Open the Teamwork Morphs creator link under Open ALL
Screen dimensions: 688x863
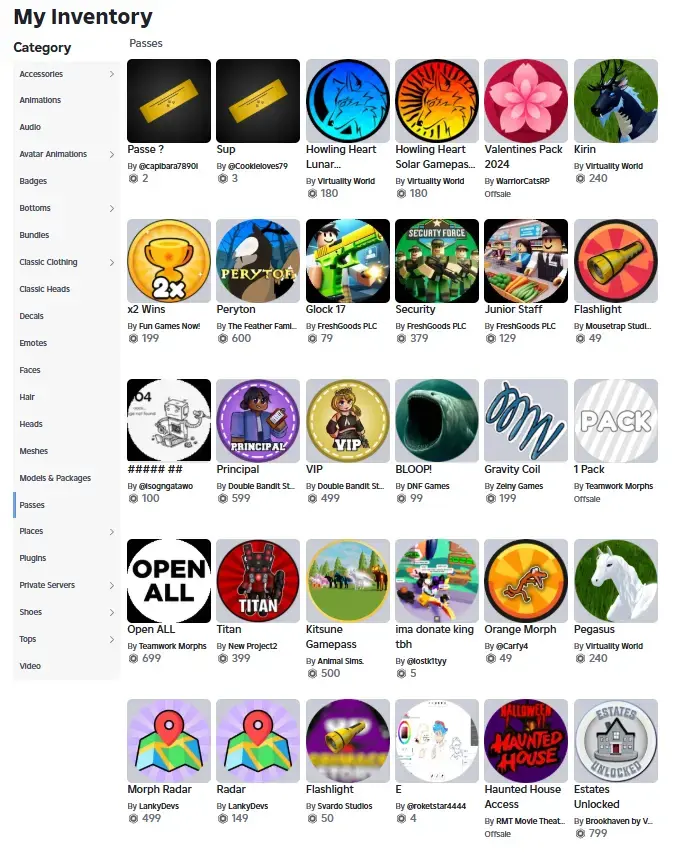tap(172, 646)
